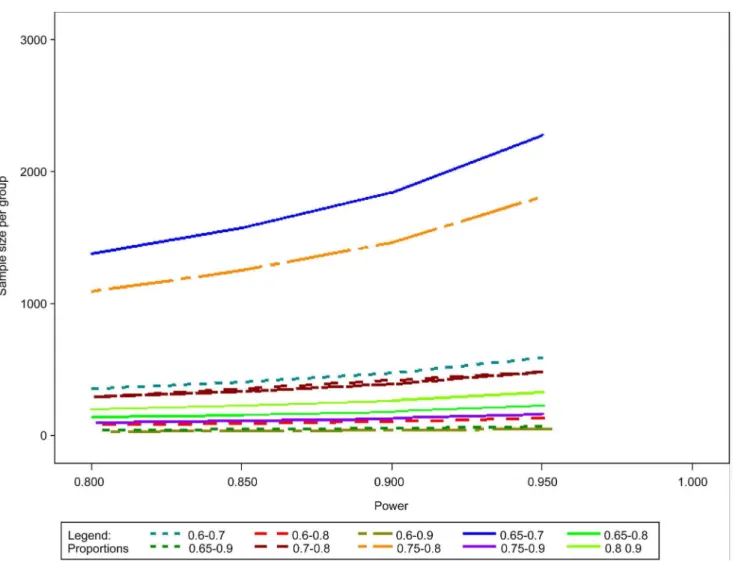Click the green 0.65-0.8 legend swatch
This screenshot has width=739, height=561.
(583, 534)
